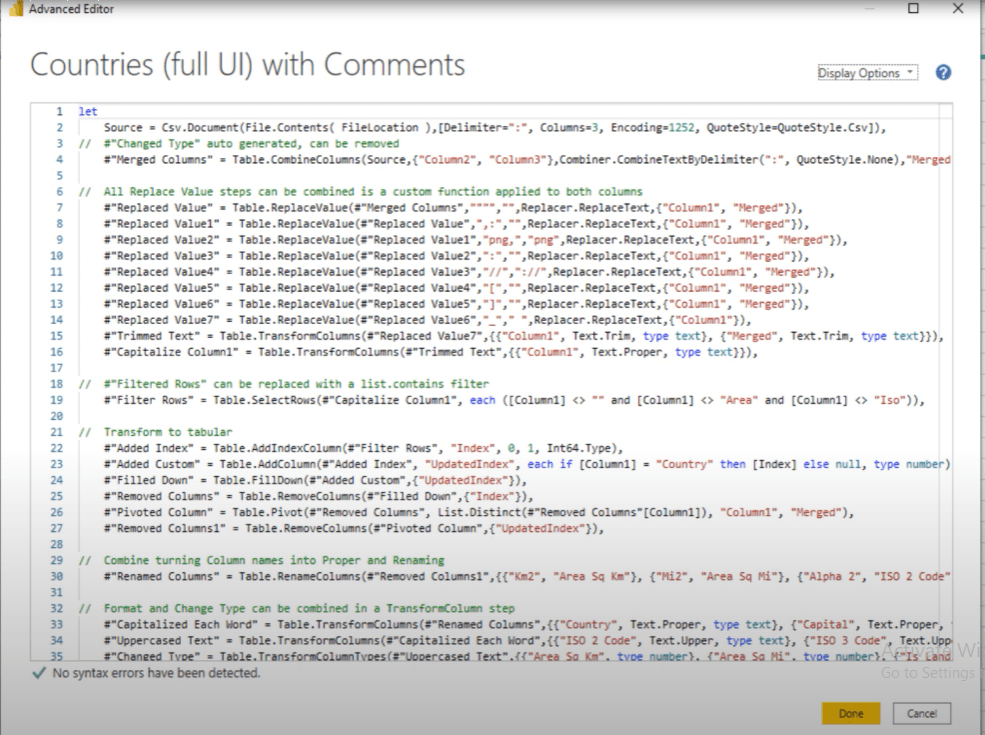Click the #"Removed Columns" step on line 25
985x735 pixels.
(318, 496)
